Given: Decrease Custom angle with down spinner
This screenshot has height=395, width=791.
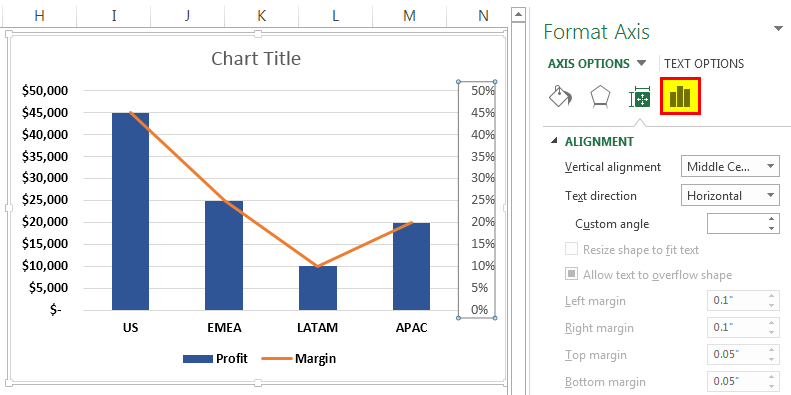Looking at the screenshot, I should tap(771, 229).
